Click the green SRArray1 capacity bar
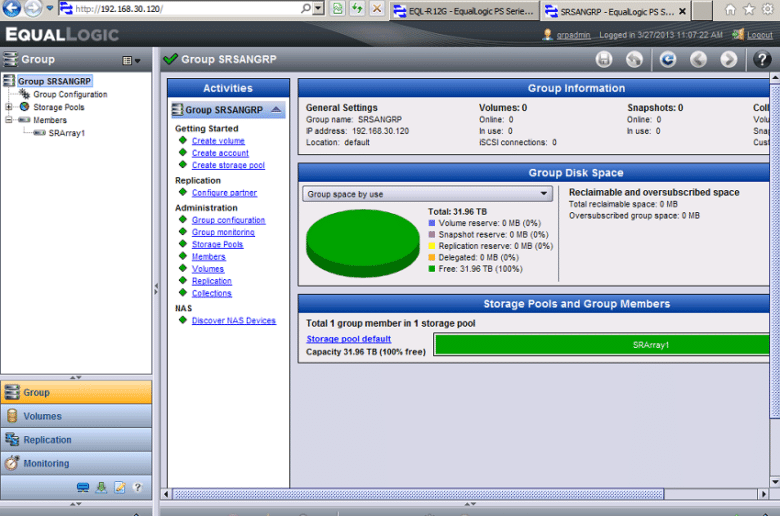Screen dimensions: 780x516 click(x=602, y=344)
